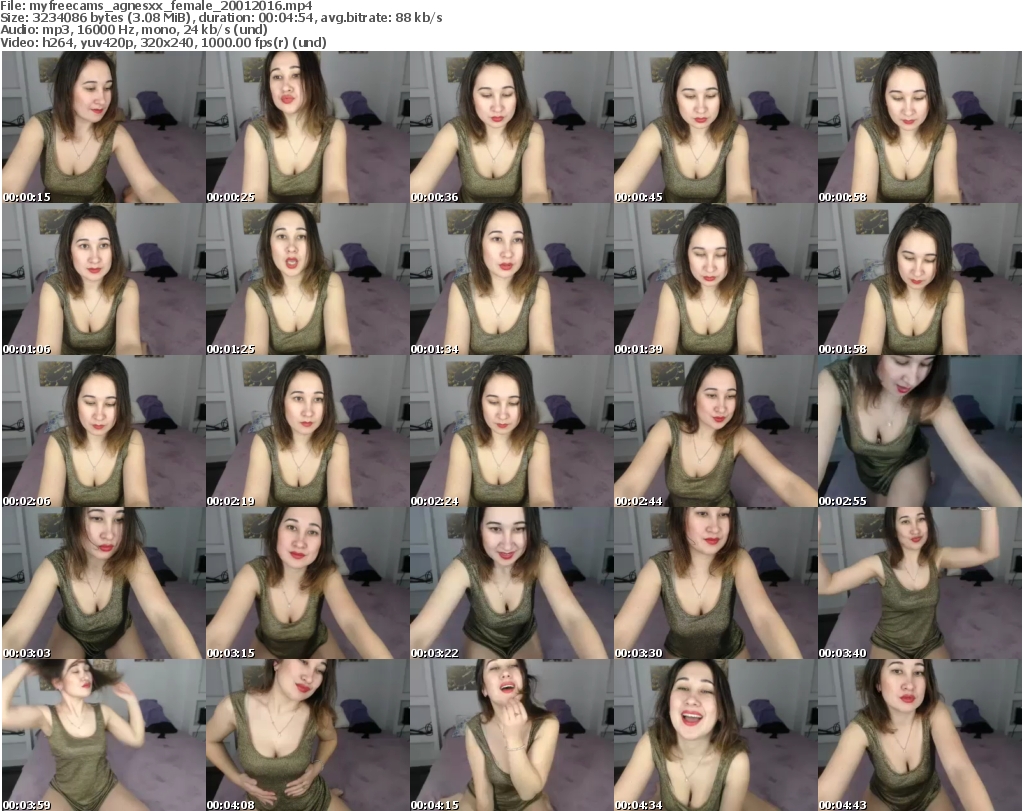Pick the frame marked 00:01:34

point(511,279)
